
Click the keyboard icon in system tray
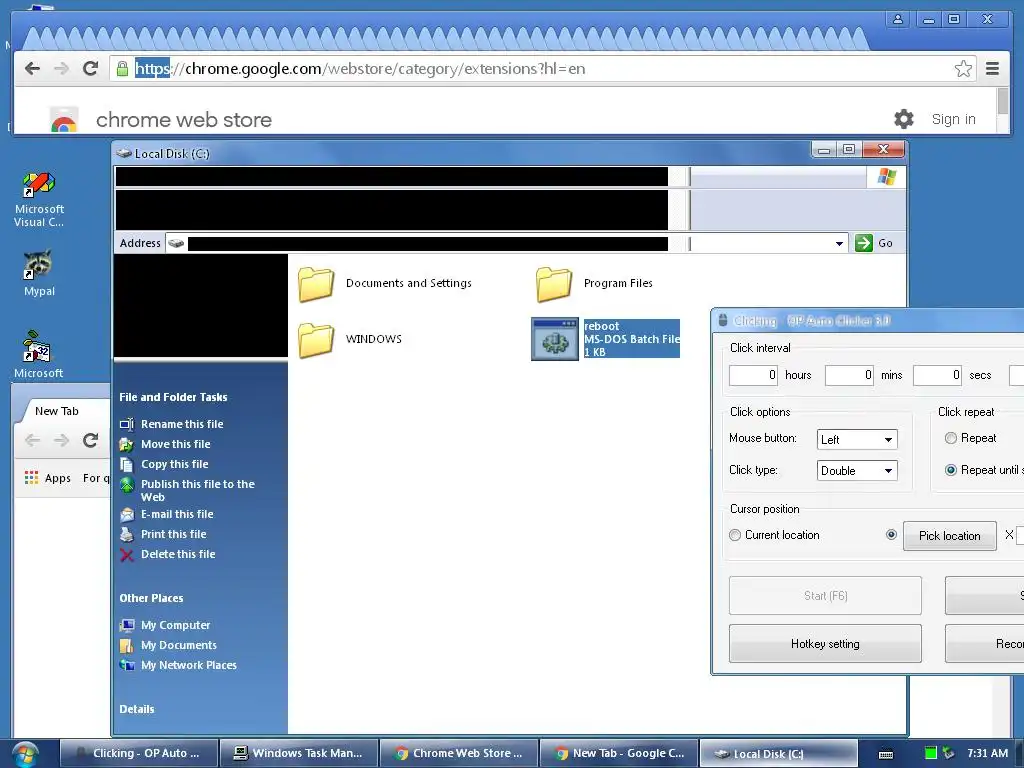(886, 754)
